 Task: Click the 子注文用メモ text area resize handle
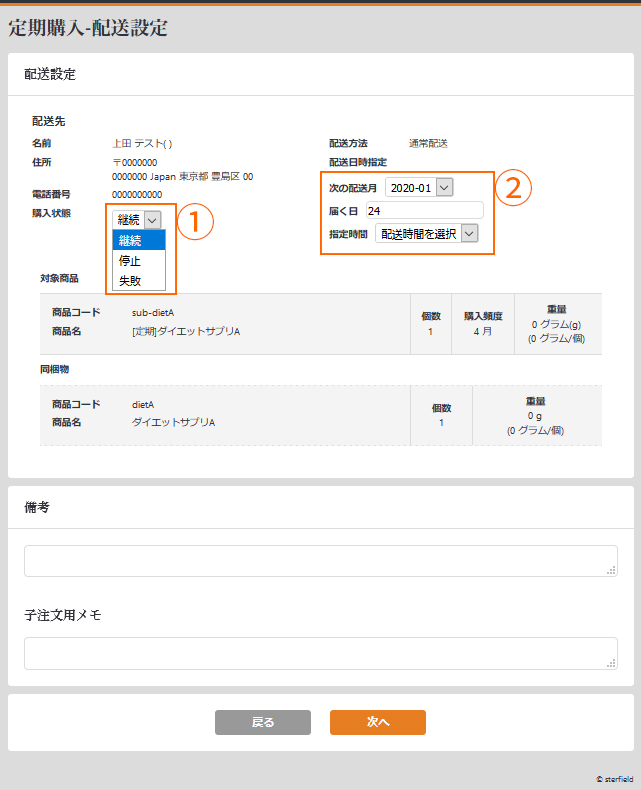point(611,663)
